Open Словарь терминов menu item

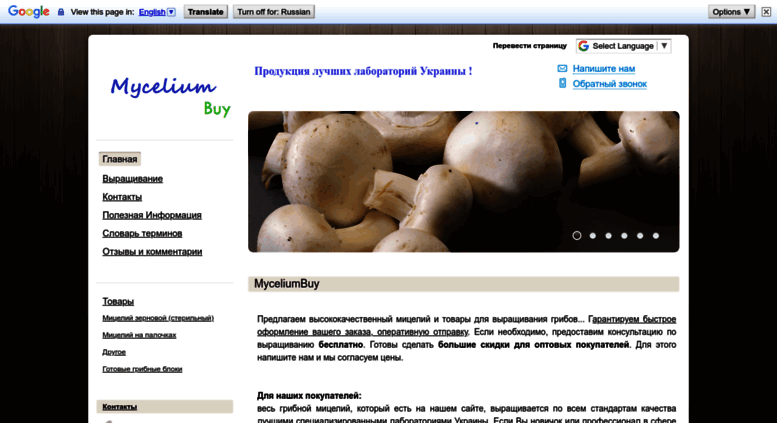click(142, 233)
